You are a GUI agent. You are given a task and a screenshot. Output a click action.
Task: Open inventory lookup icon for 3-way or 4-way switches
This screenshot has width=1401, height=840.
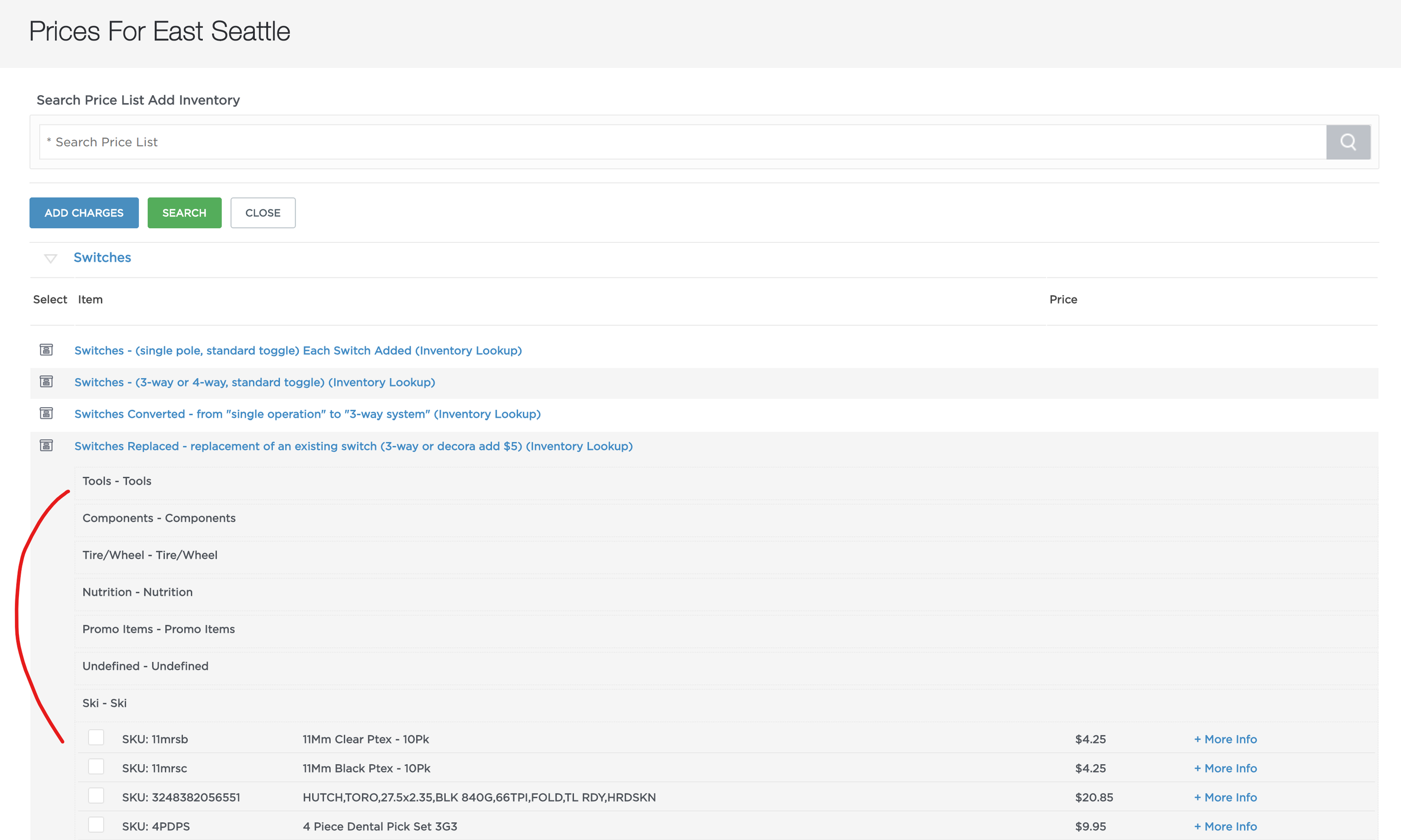[46, 382]
